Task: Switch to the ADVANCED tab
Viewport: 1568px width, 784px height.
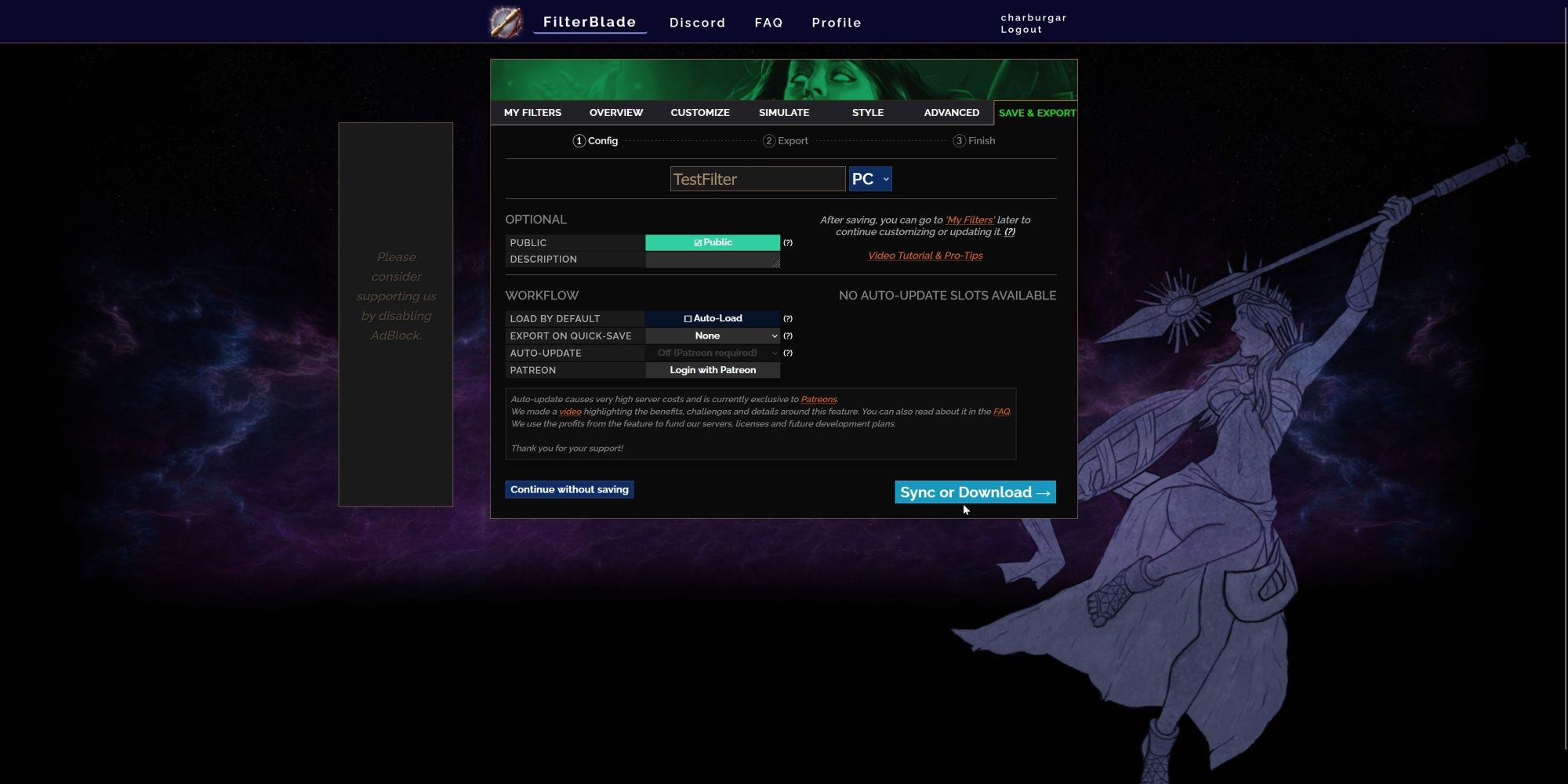Action: [x=951, y=112]
